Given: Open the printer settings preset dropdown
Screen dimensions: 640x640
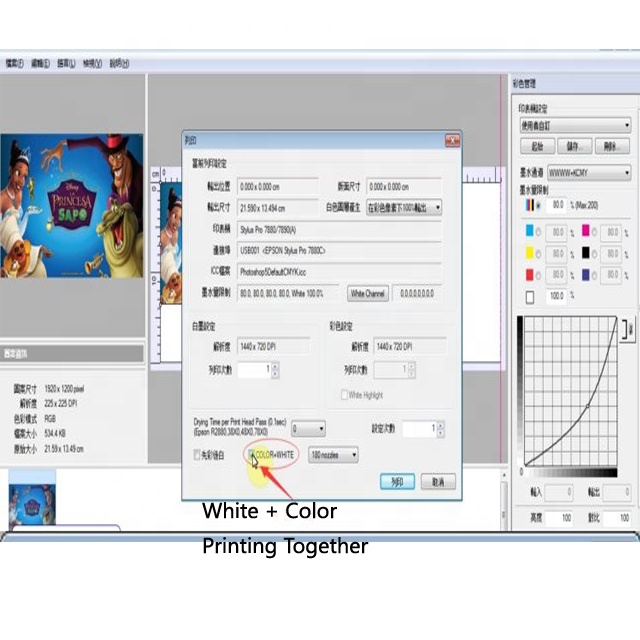Looking at the screenshot, I should coord(575,125).
